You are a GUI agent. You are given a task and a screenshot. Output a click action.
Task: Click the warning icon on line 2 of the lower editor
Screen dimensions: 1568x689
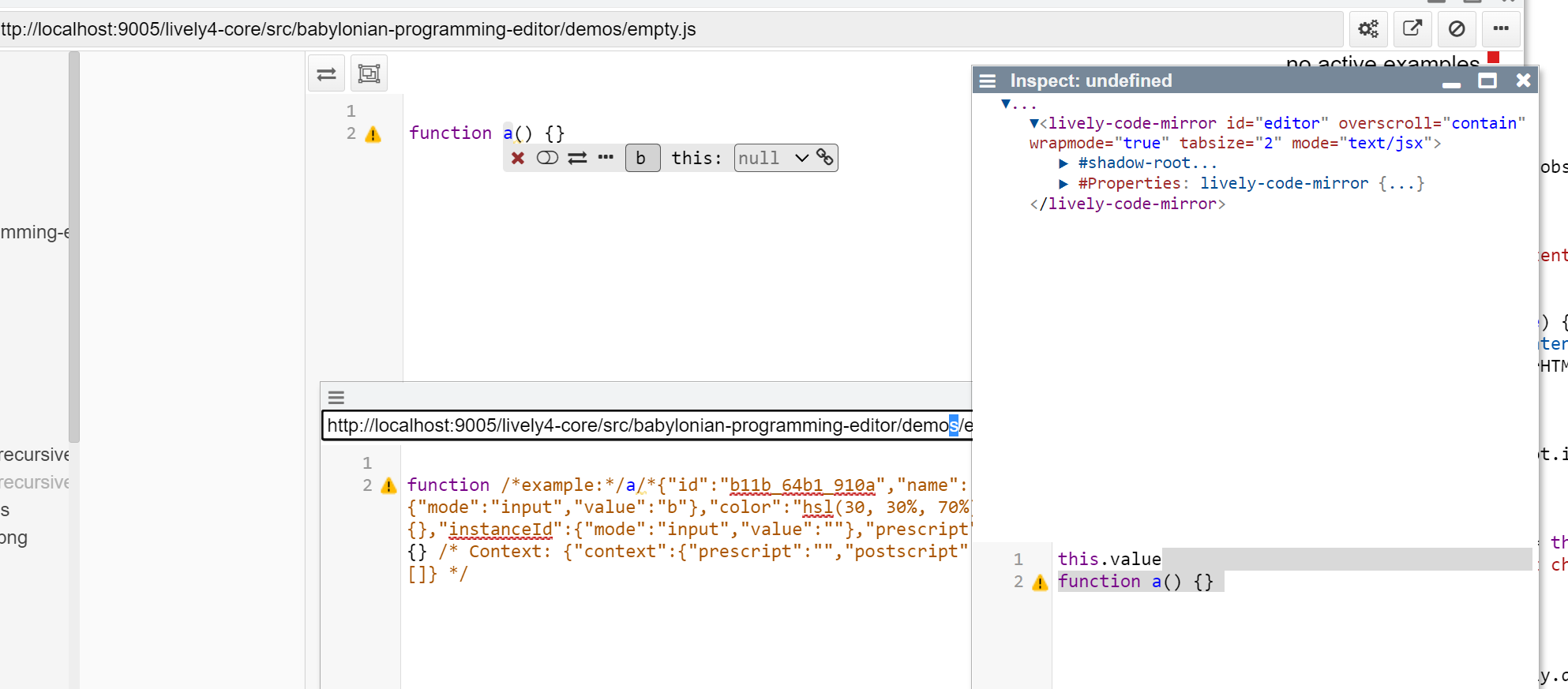[x=388, y=486]
